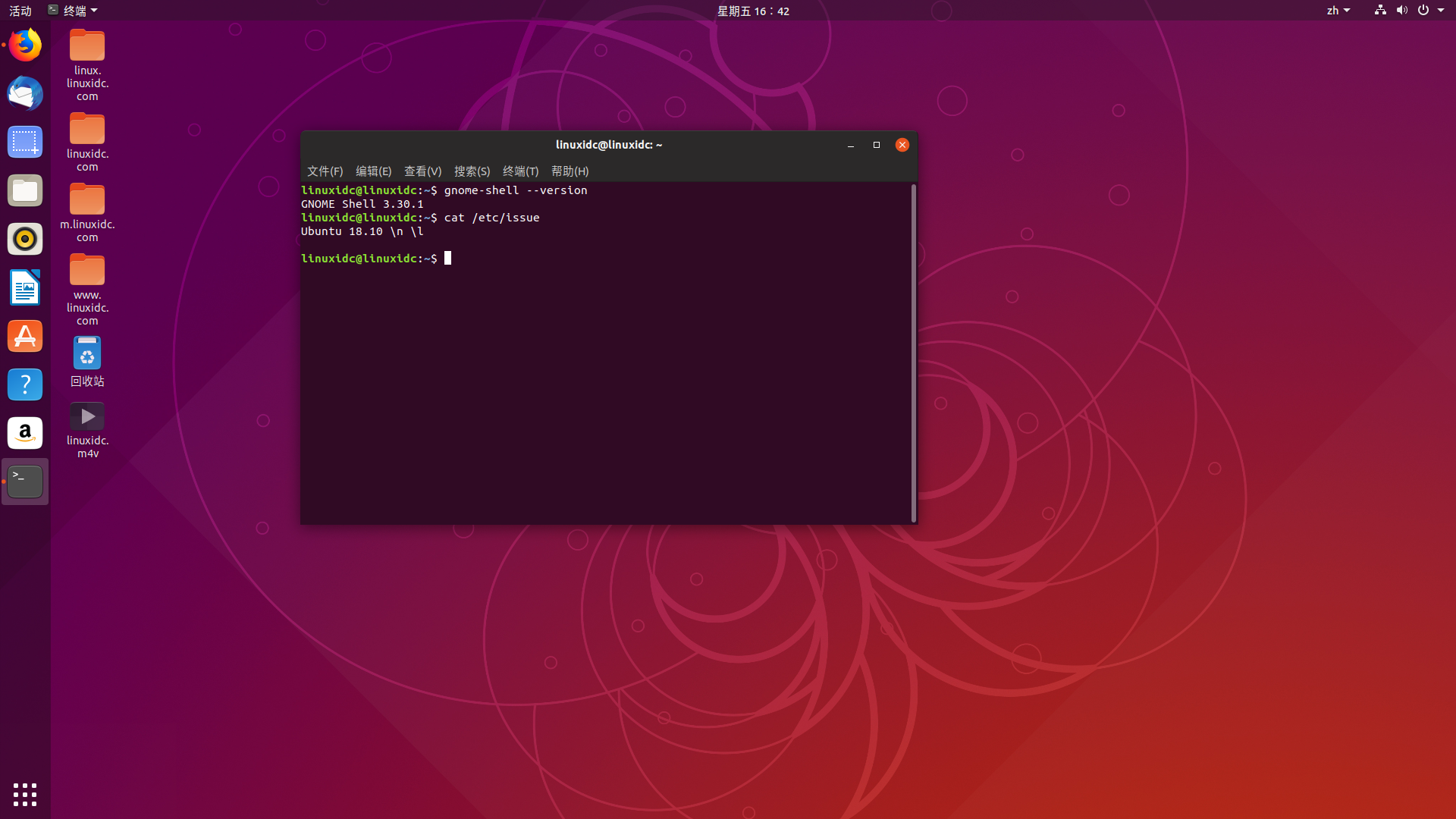Open the clock showing 星期五 16:42
The image size is (1456, 819).
pyautogui.click(x=753, y=11)
